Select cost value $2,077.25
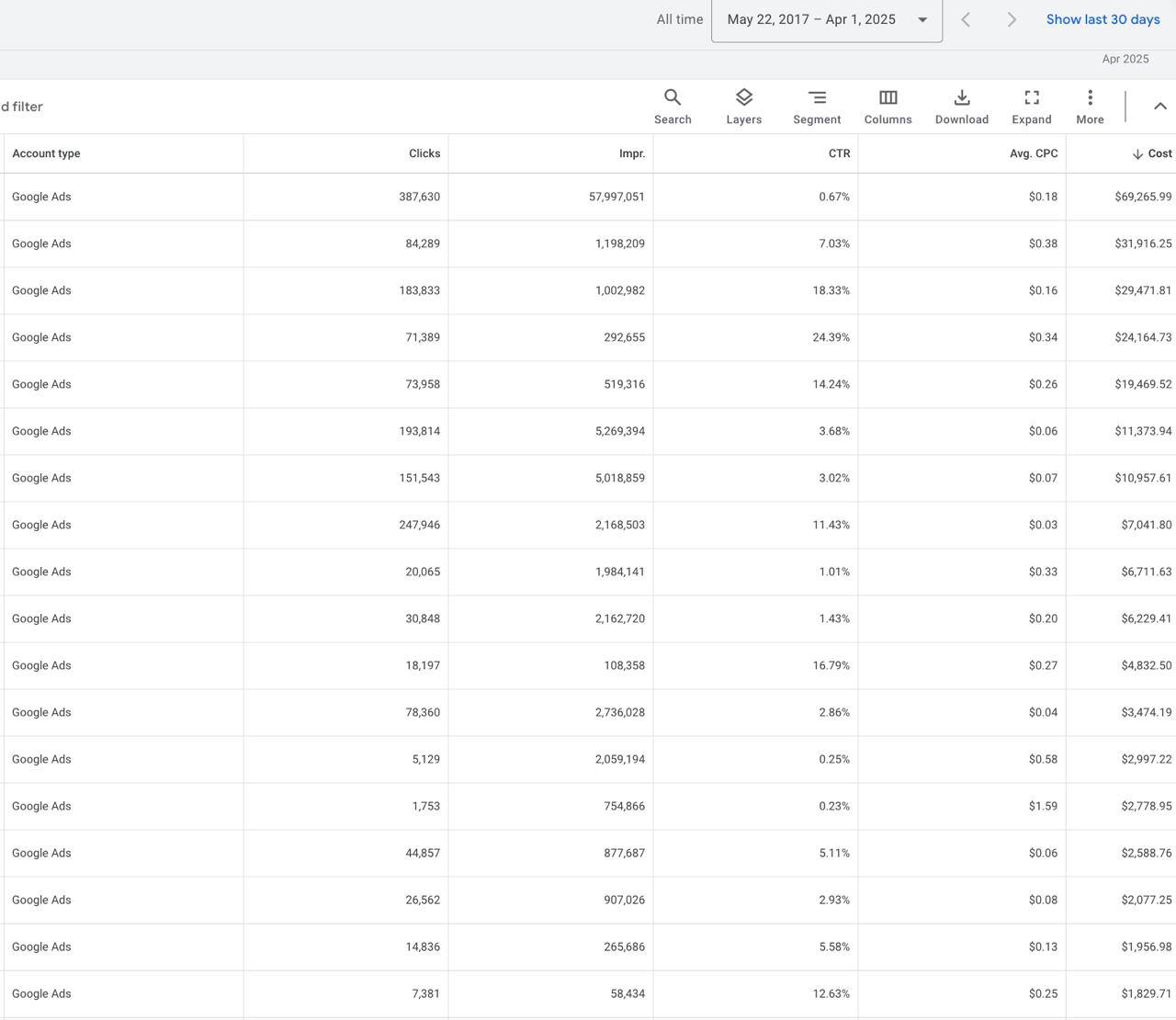The height and width of the screenshot is (1020, 1176). tap(1147, 900)
